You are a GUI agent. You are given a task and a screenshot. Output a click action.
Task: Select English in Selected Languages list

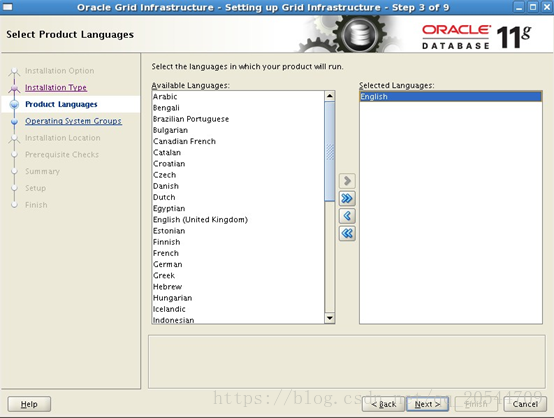(450, 97)
